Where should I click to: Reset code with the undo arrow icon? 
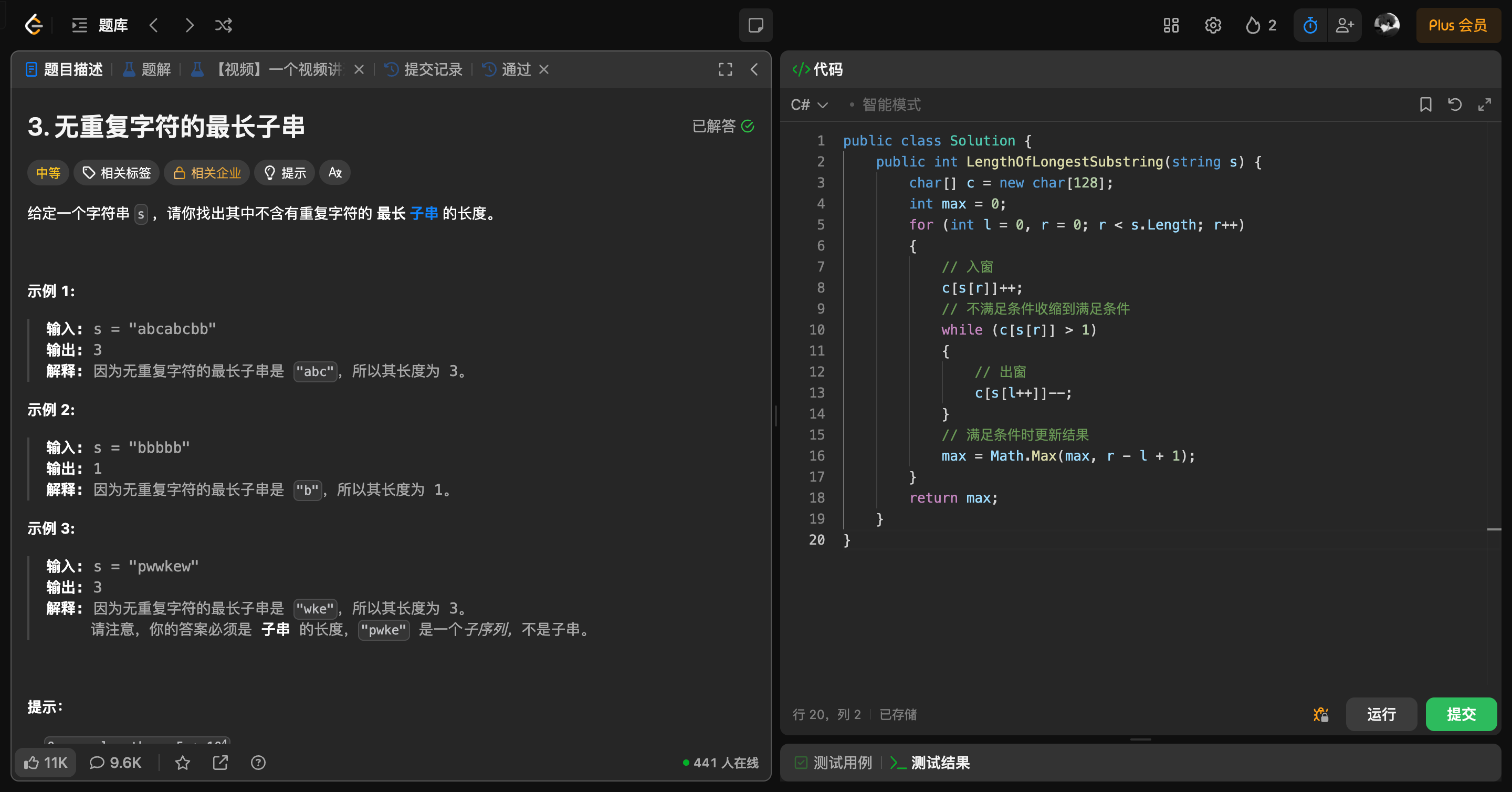(1454, 105)
